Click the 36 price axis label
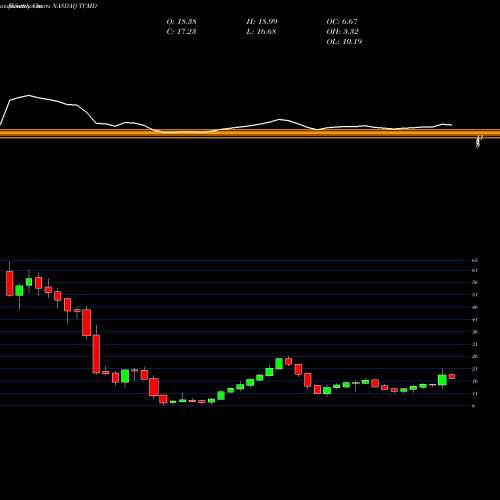500x500 pixels. [475, 332]
